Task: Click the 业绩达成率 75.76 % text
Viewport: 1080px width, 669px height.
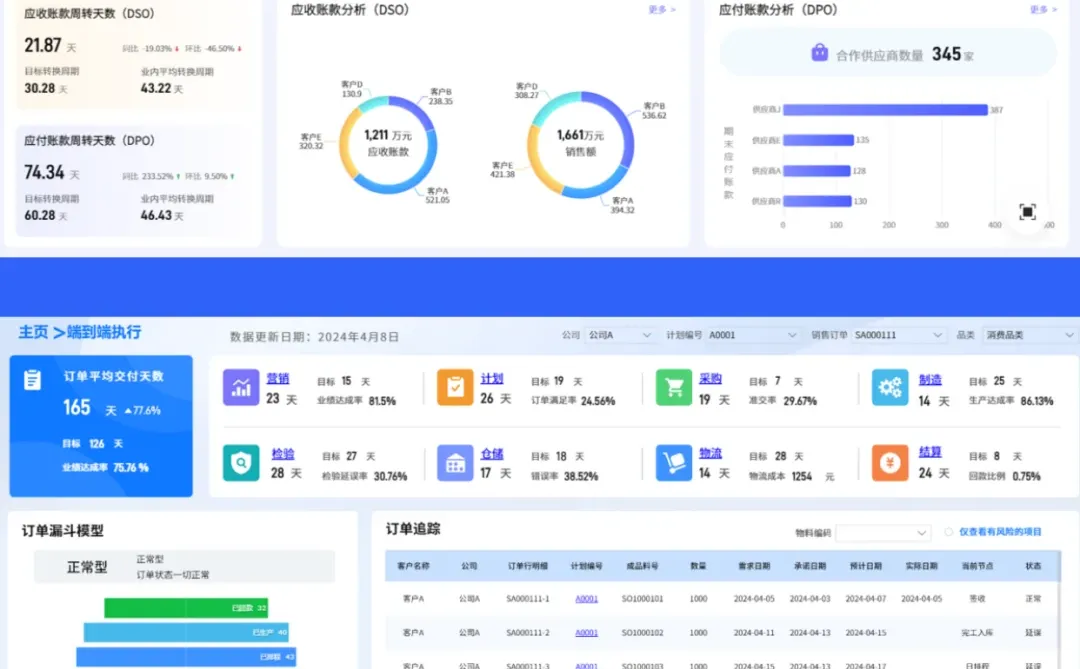Action: tap(105, 468)
